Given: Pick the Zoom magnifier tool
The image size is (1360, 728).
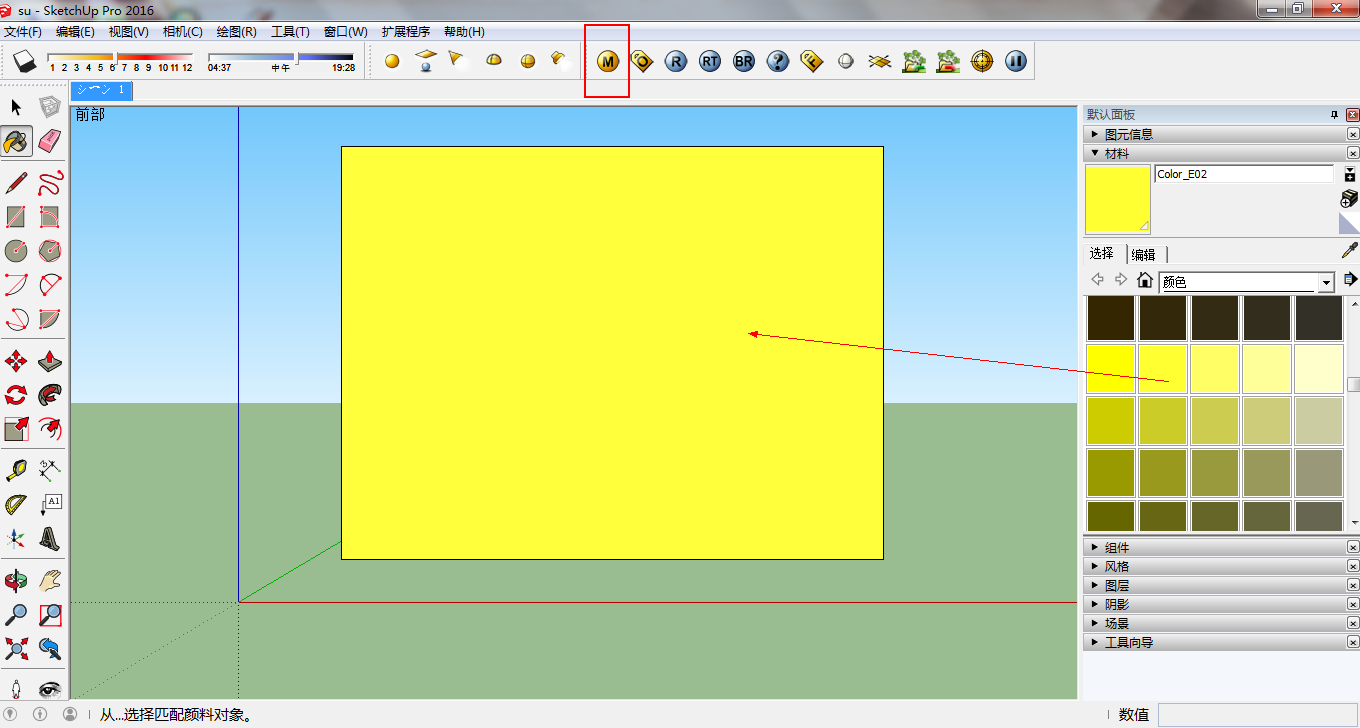Looking at the screenshot, I should click(16, 615).
